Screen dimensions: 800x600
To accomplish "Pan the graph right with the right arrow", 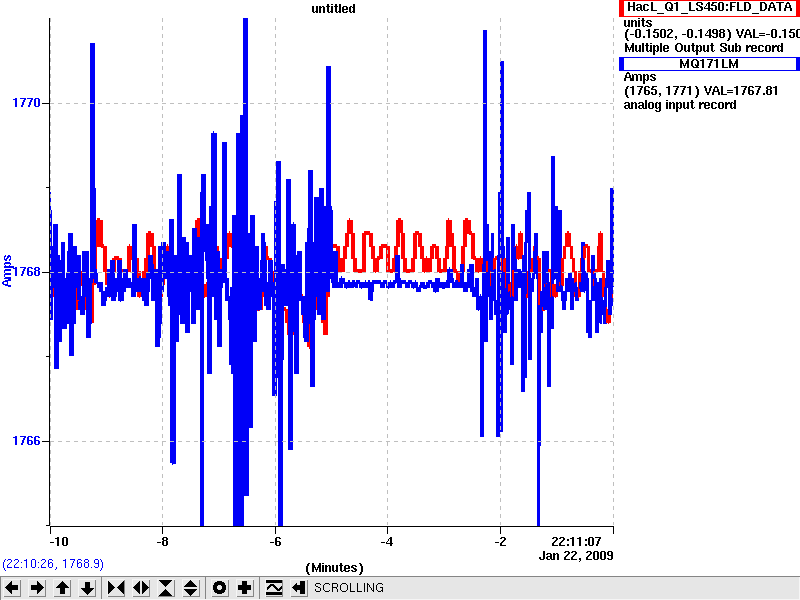I will (x=37, y=588).
